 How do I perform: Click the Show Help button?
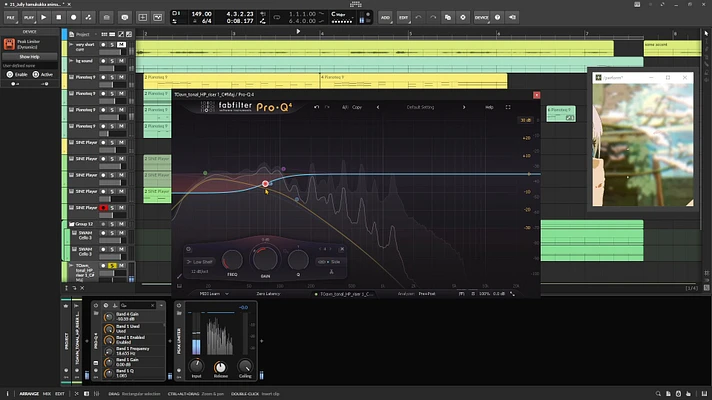[30, 57]
